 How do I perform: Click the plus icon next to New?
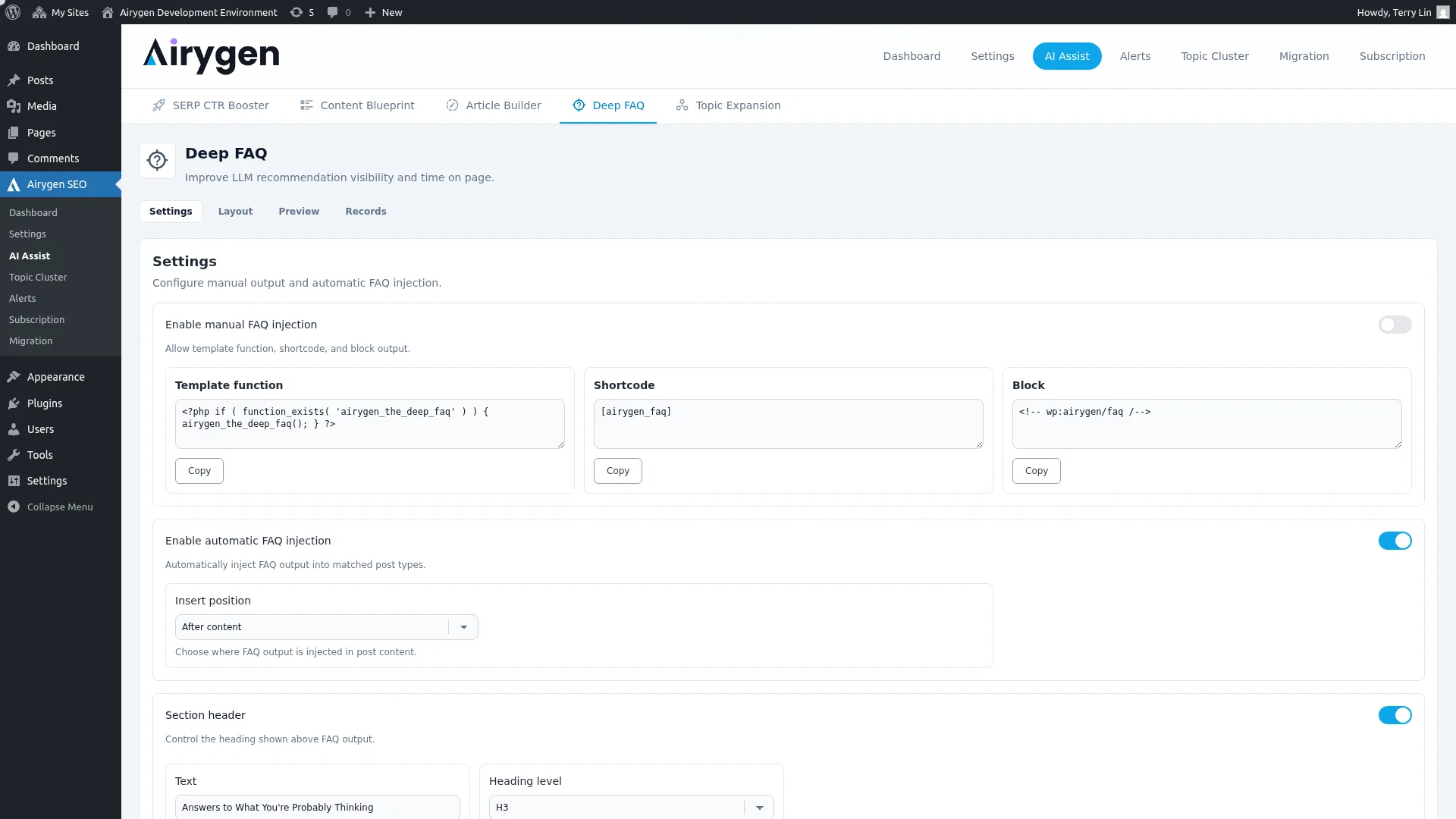370,12
